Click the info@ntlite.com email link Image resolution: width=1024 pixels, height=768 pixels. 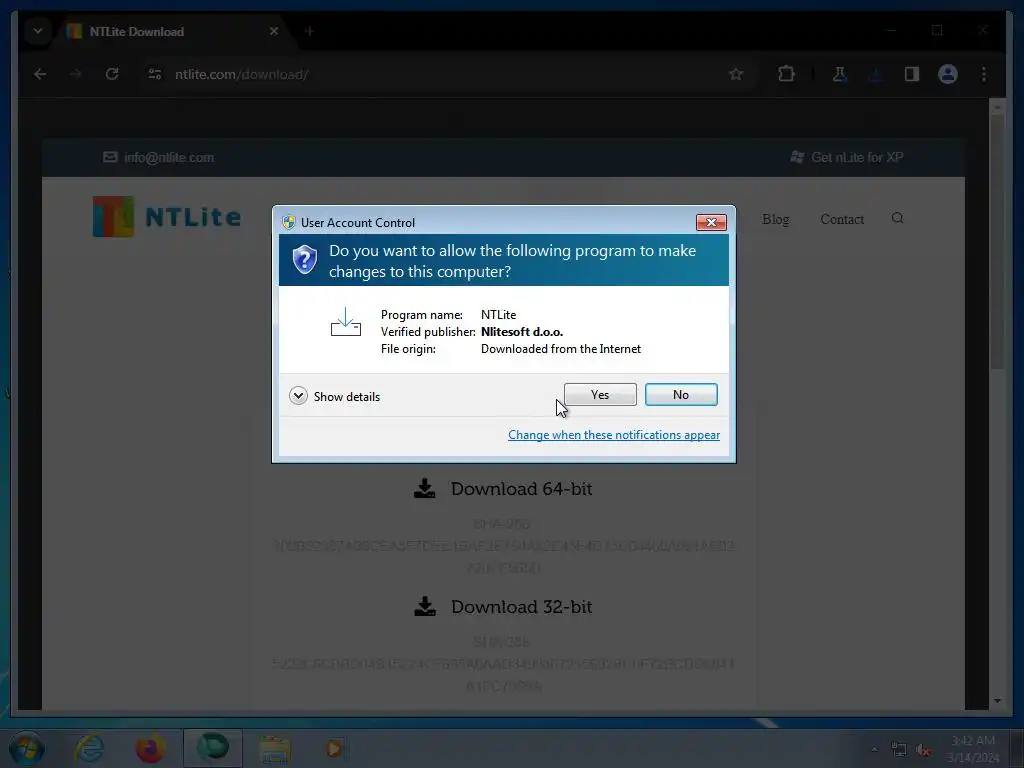tap(159, 157)
